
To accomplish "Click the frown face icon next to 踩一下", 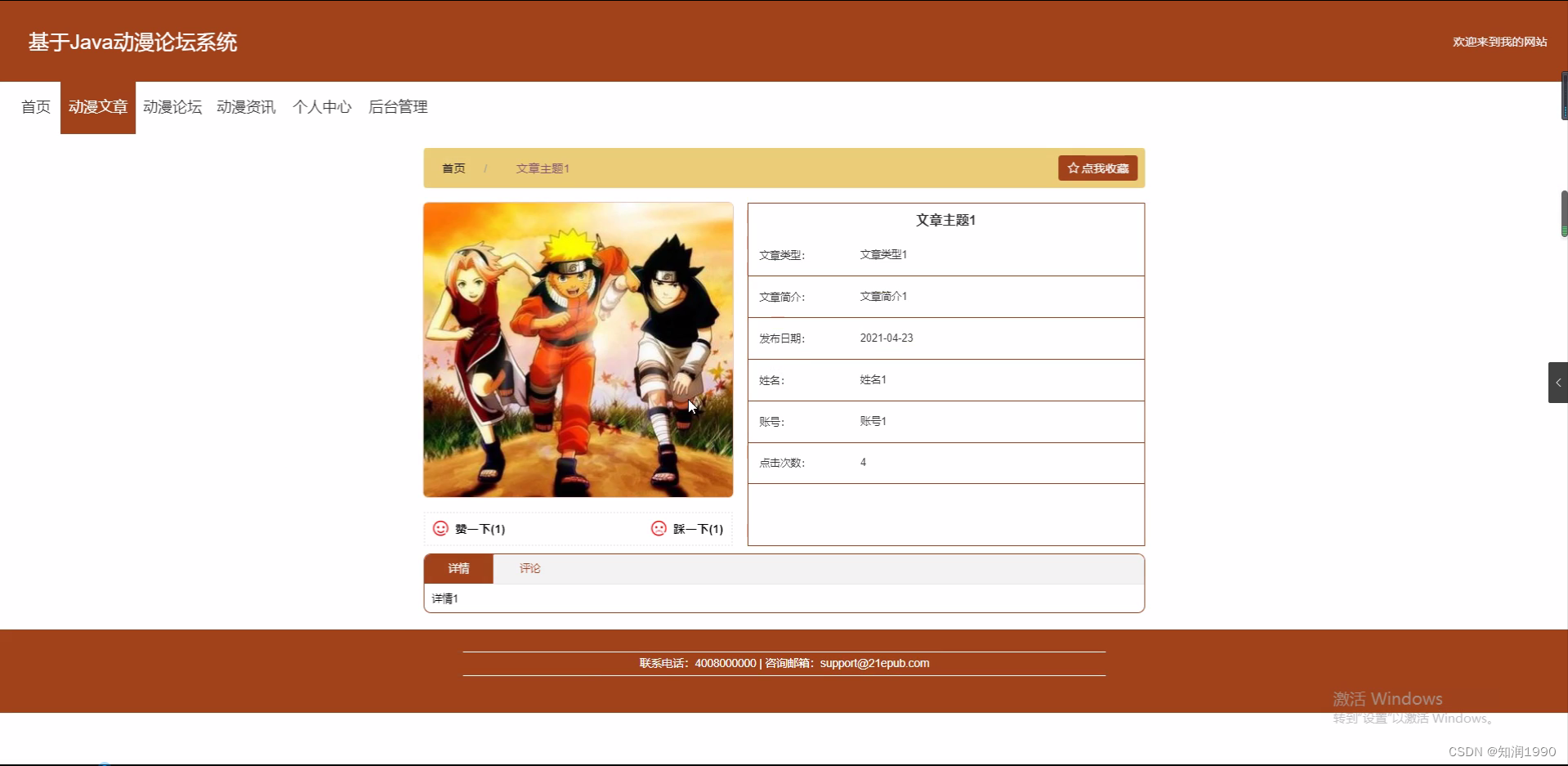I will point(659,529).
